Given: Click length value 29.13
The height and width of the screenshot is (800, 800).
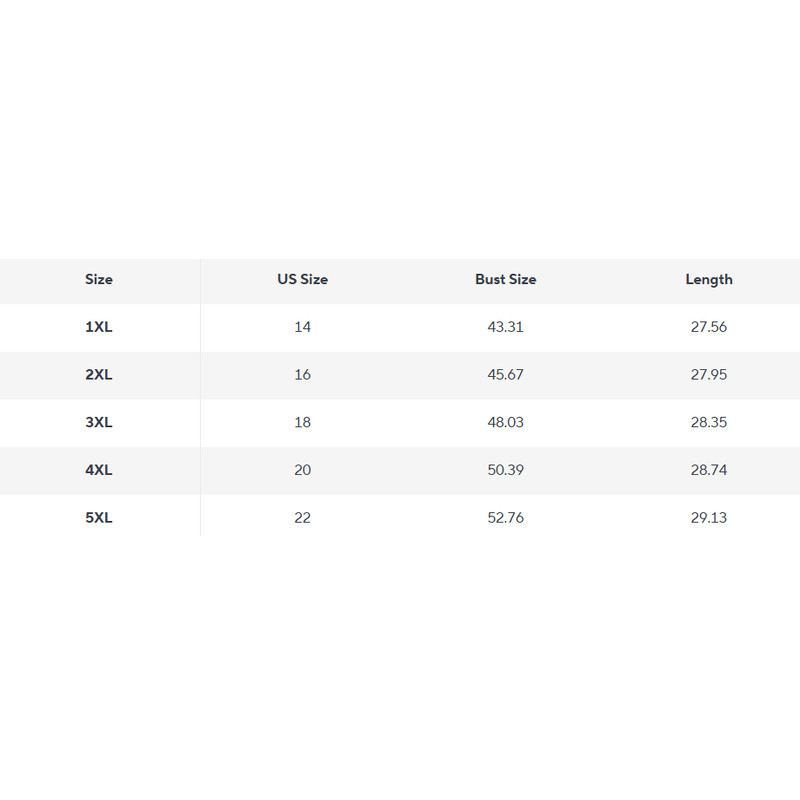Looking at the screenshot, I should pos(708,518).
